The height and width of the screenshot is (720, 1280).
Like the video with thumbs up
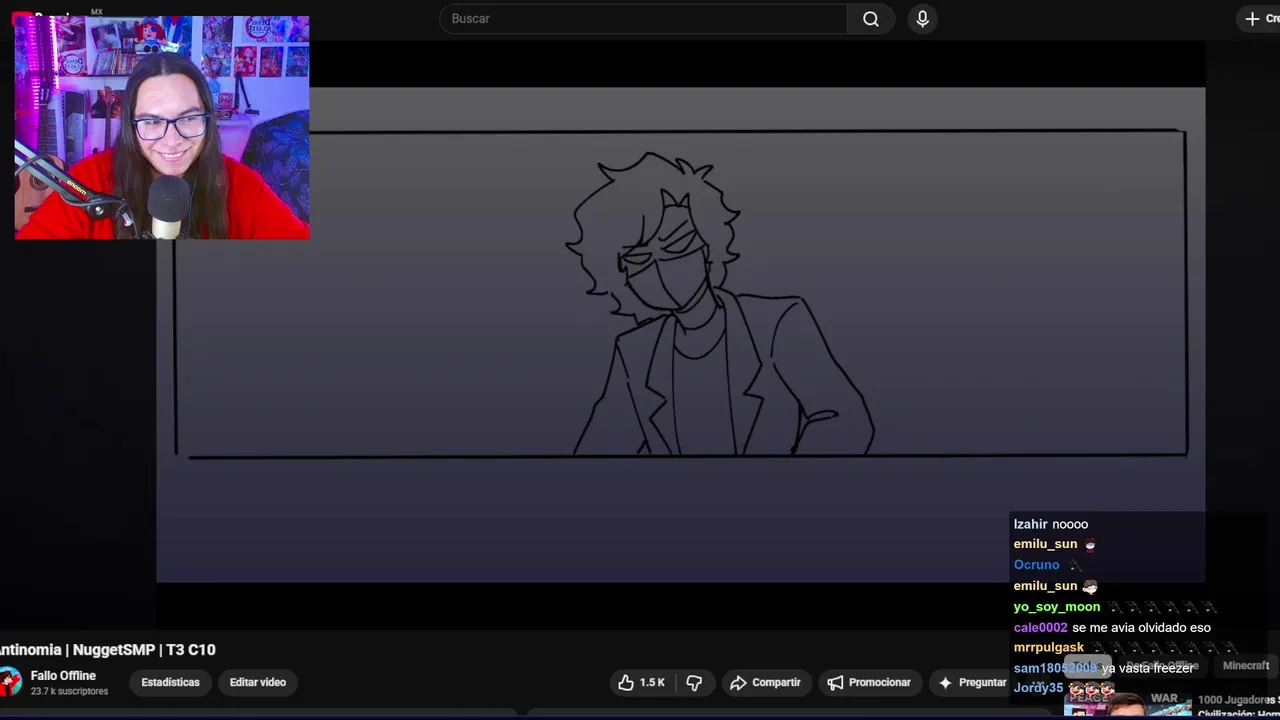point(642,682)
